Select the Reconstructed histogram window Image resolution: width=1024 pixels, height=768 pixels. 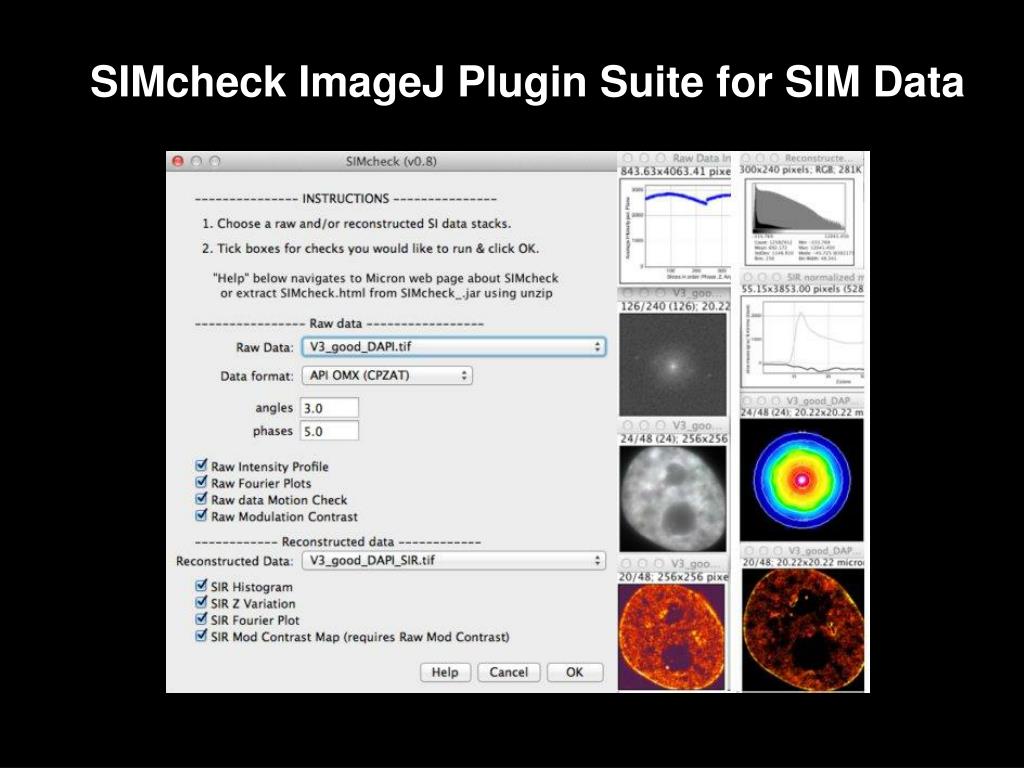pyautogui.click(x=802, y=220)
